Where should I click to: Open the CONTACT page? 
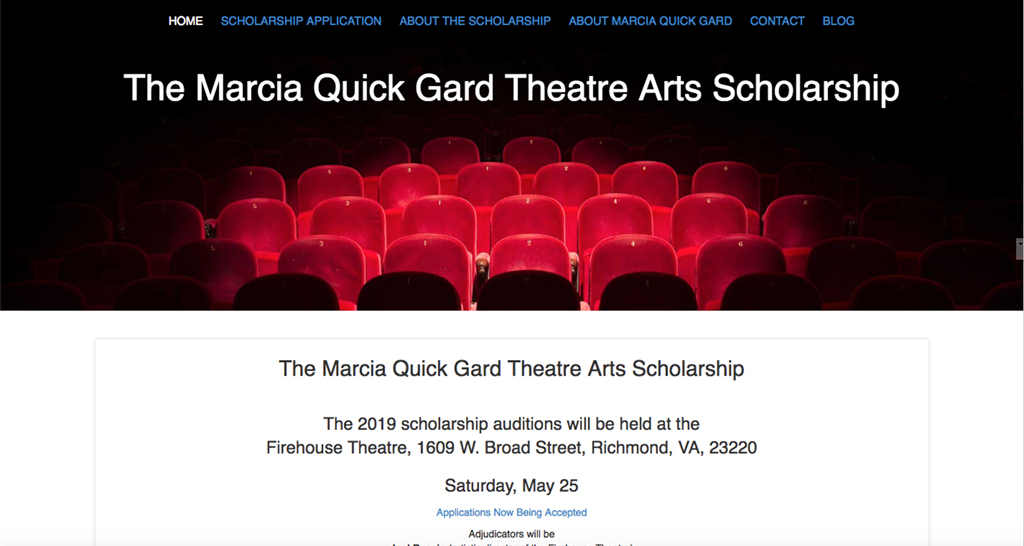pos(777,21)
